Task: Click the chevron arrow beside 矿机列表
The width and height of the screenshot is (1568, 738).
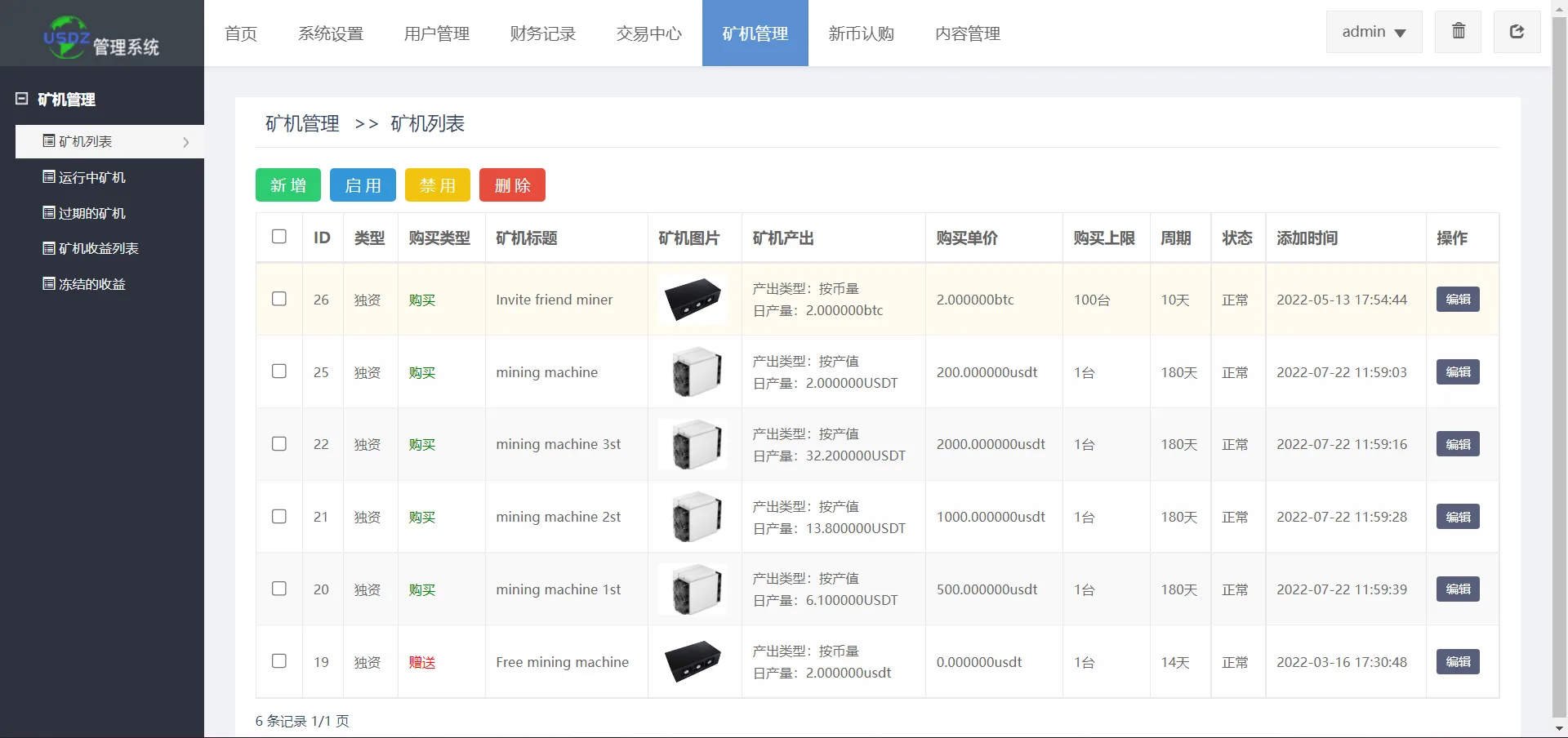Action: (186, 142)
